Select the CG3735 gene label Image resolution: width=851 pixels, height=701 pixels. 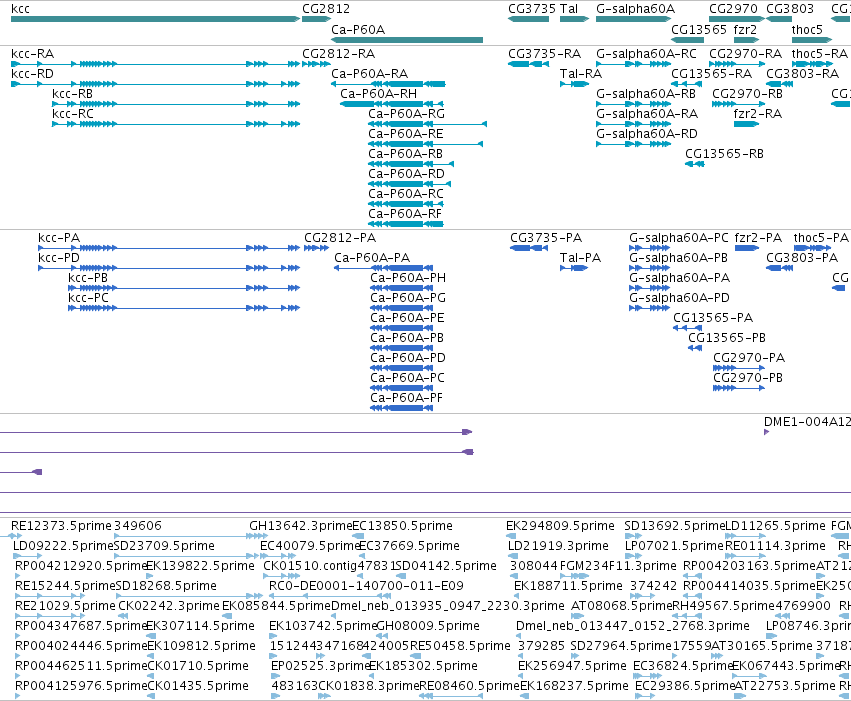tap(532, 9)
